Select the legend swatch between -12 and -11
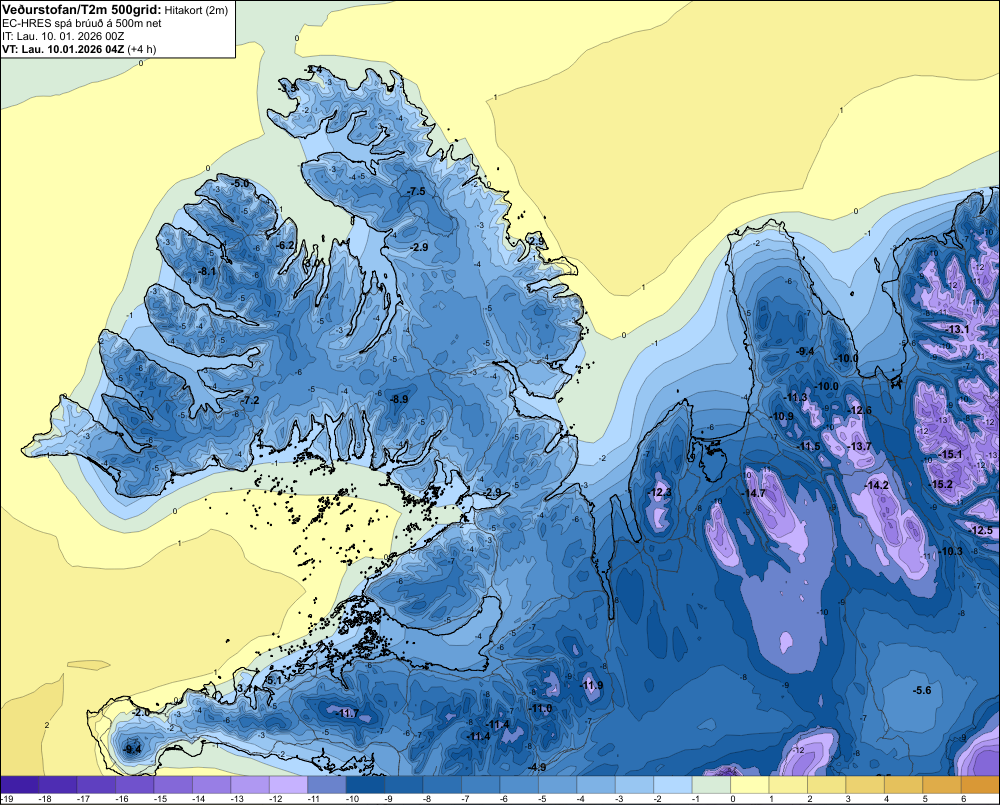 click(x=288, y=785)
